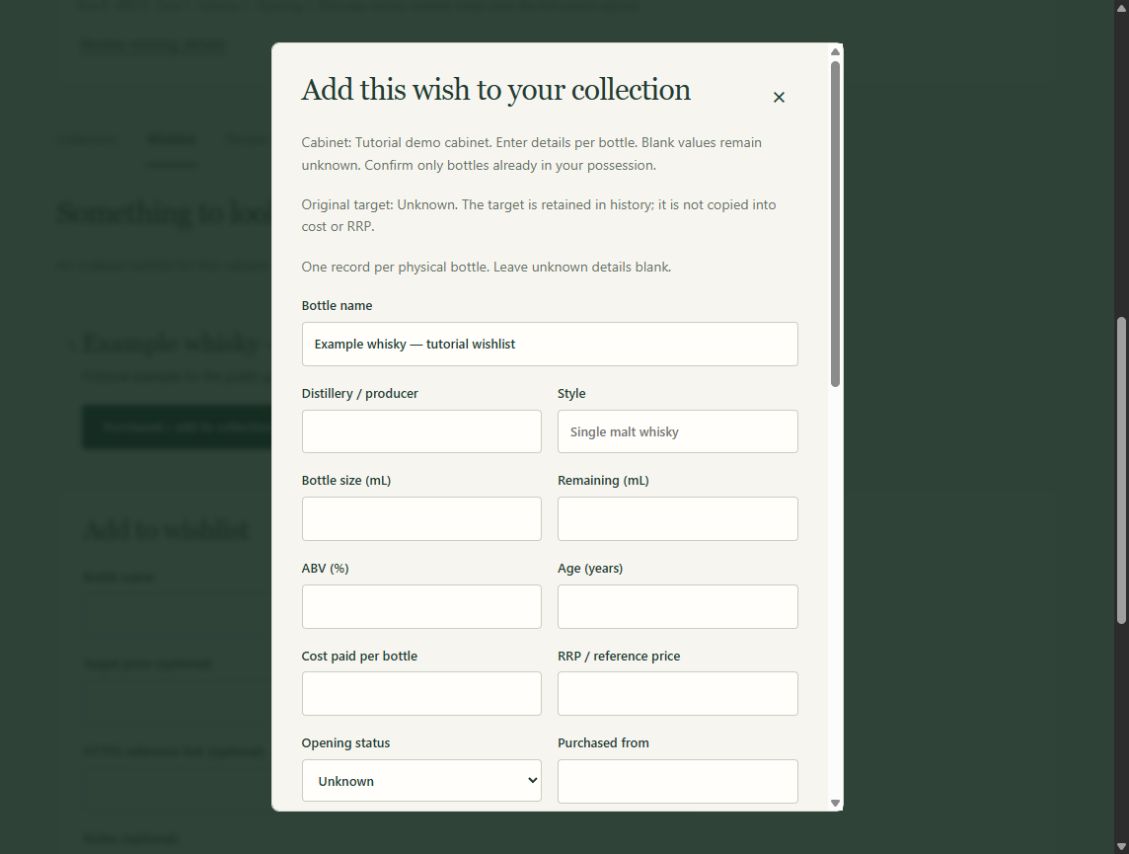The image size is (1129, 854).
Task: Click the Age (years) input
Action: 677,606
